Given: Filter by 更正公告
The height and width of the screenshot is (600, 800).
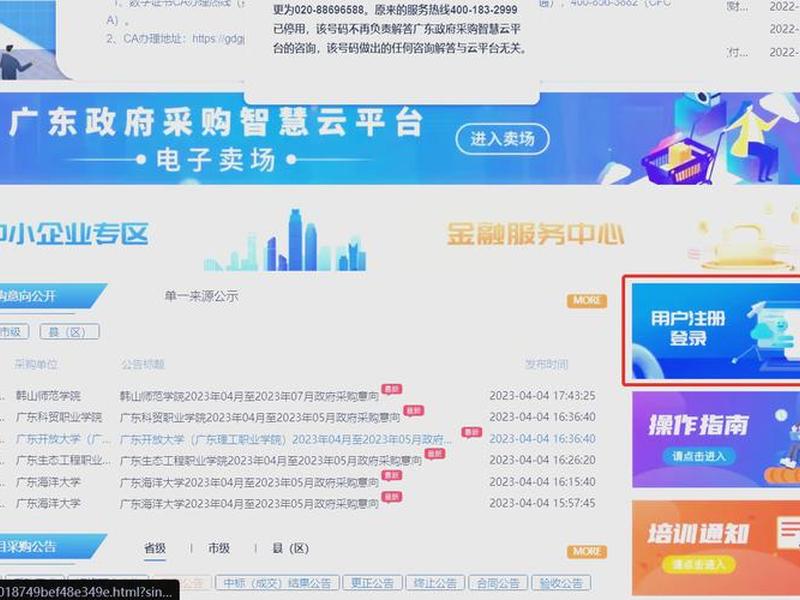Looking at the screenshot, I should [372, 583].
